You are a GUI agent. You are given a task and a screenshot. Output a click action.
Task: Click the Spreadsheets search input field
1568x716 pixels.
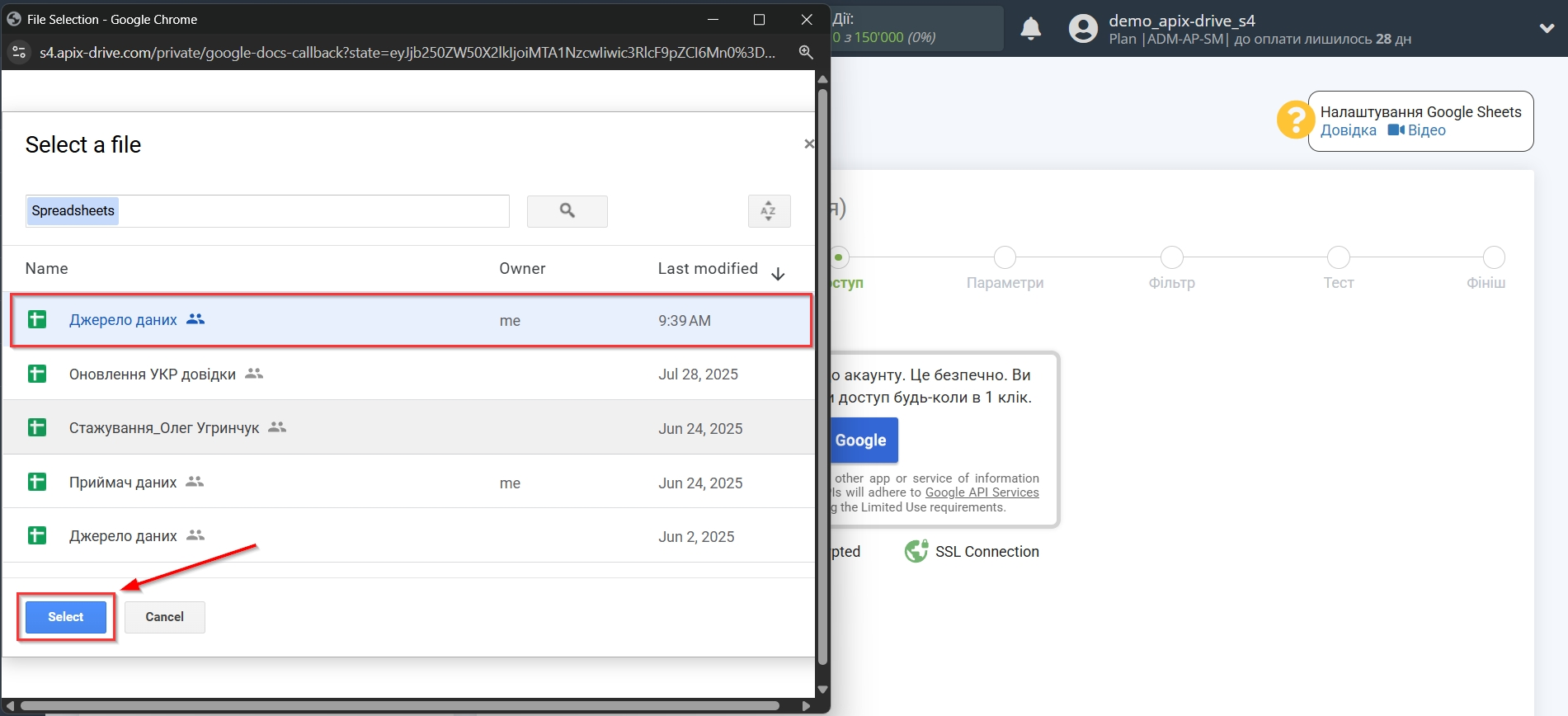[267, 211]
